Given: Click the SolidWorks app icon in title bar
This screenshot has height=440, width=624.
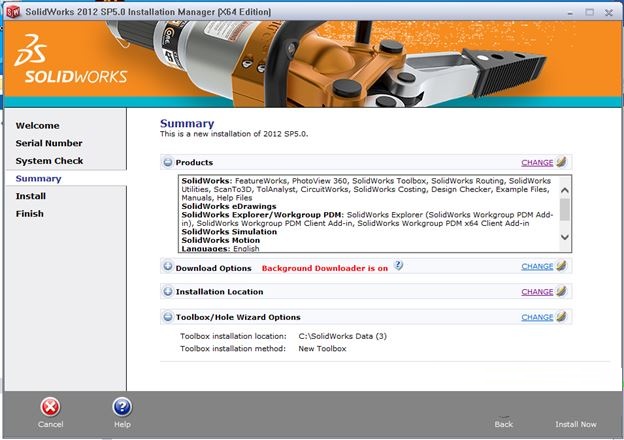Looking at the screenshot, I should [13, 12].
